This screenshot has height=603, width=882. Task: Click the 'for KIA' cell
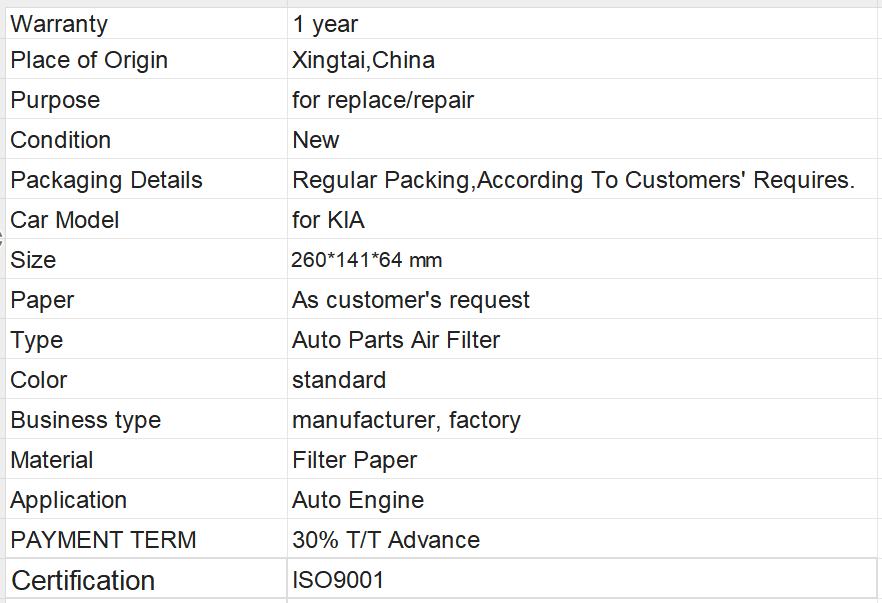click(584, 219)
